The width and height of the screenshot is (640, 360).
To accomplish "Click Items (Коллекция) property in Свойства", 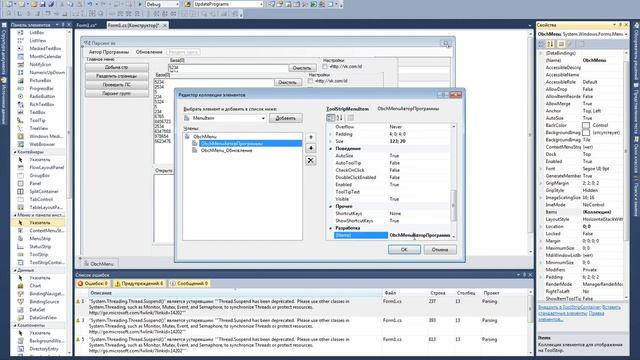I will (x=583, y=212).
